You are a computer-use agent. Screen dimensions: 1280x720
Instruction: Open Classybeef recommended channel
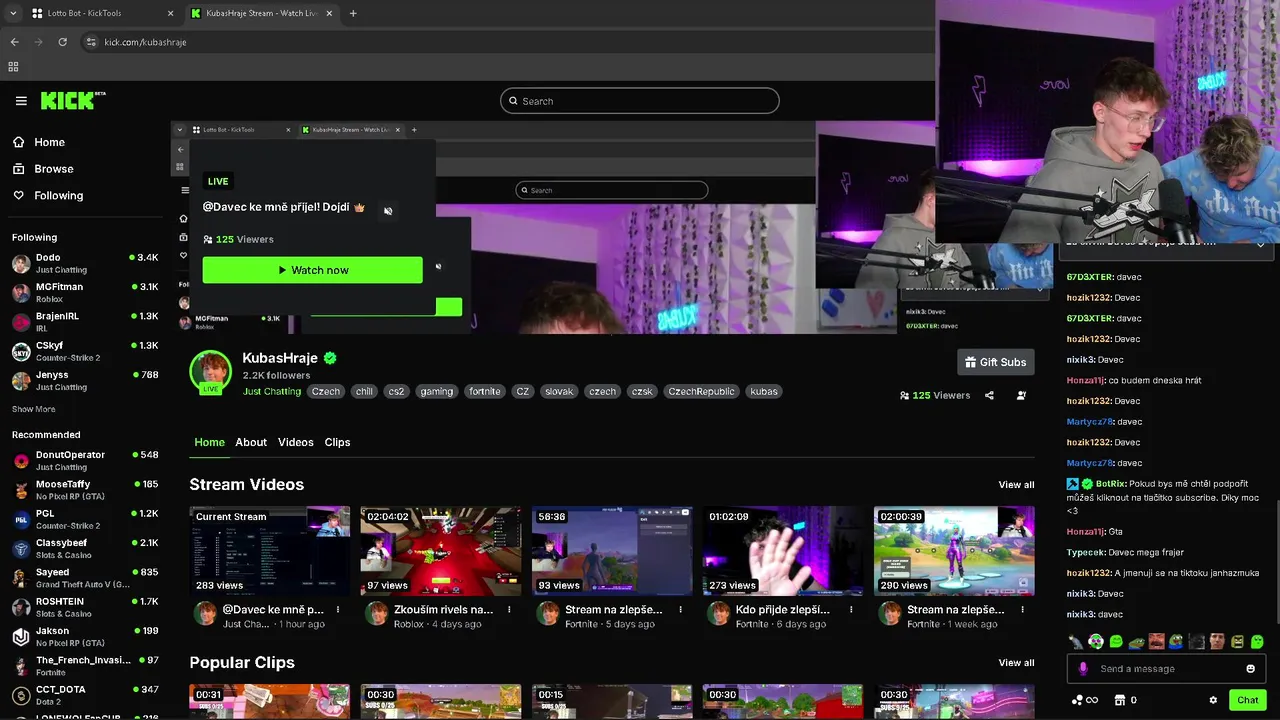click(85, 548)
